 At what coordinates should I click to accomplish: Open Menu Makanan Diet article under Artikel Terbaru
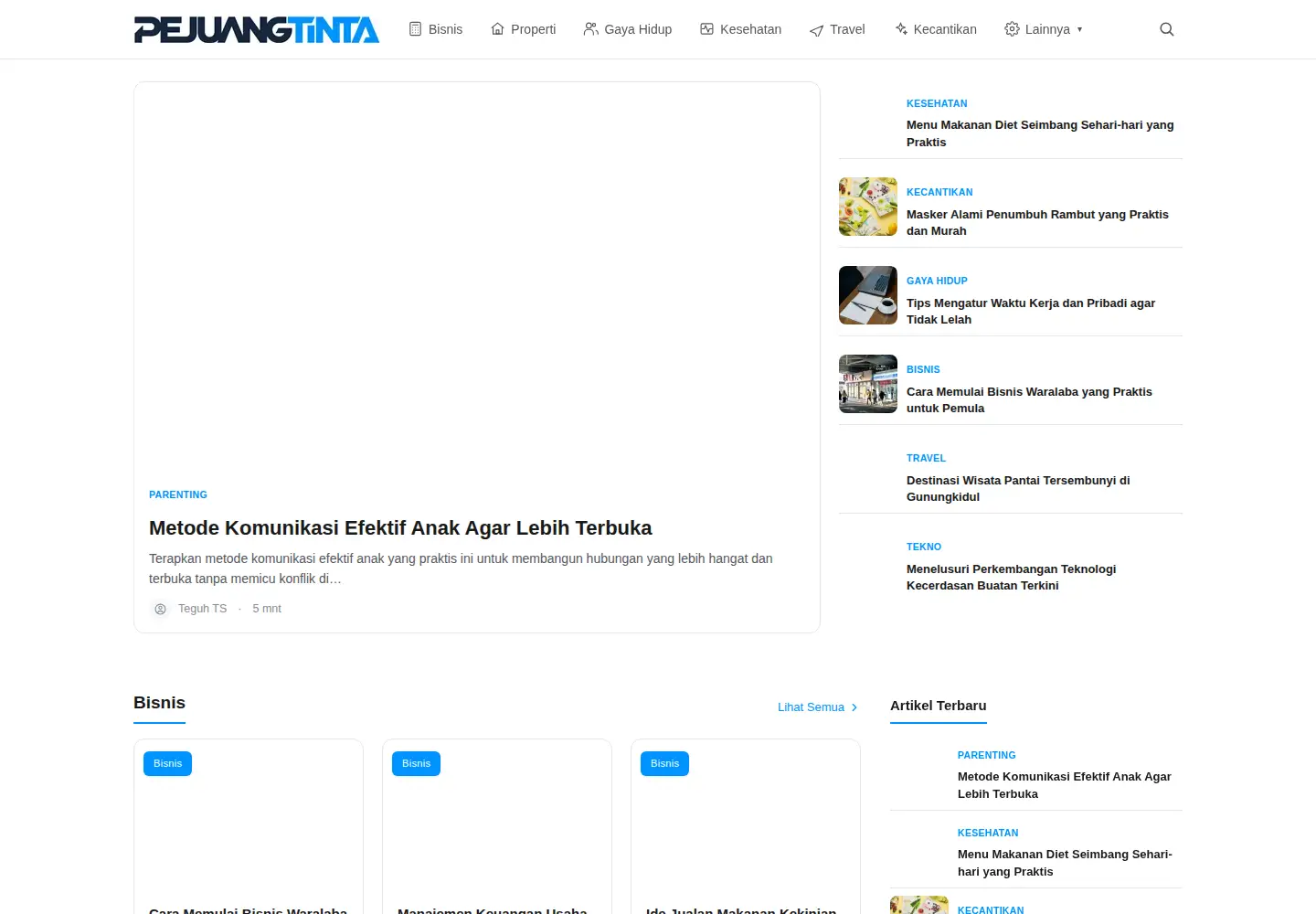click(1065, 863)
